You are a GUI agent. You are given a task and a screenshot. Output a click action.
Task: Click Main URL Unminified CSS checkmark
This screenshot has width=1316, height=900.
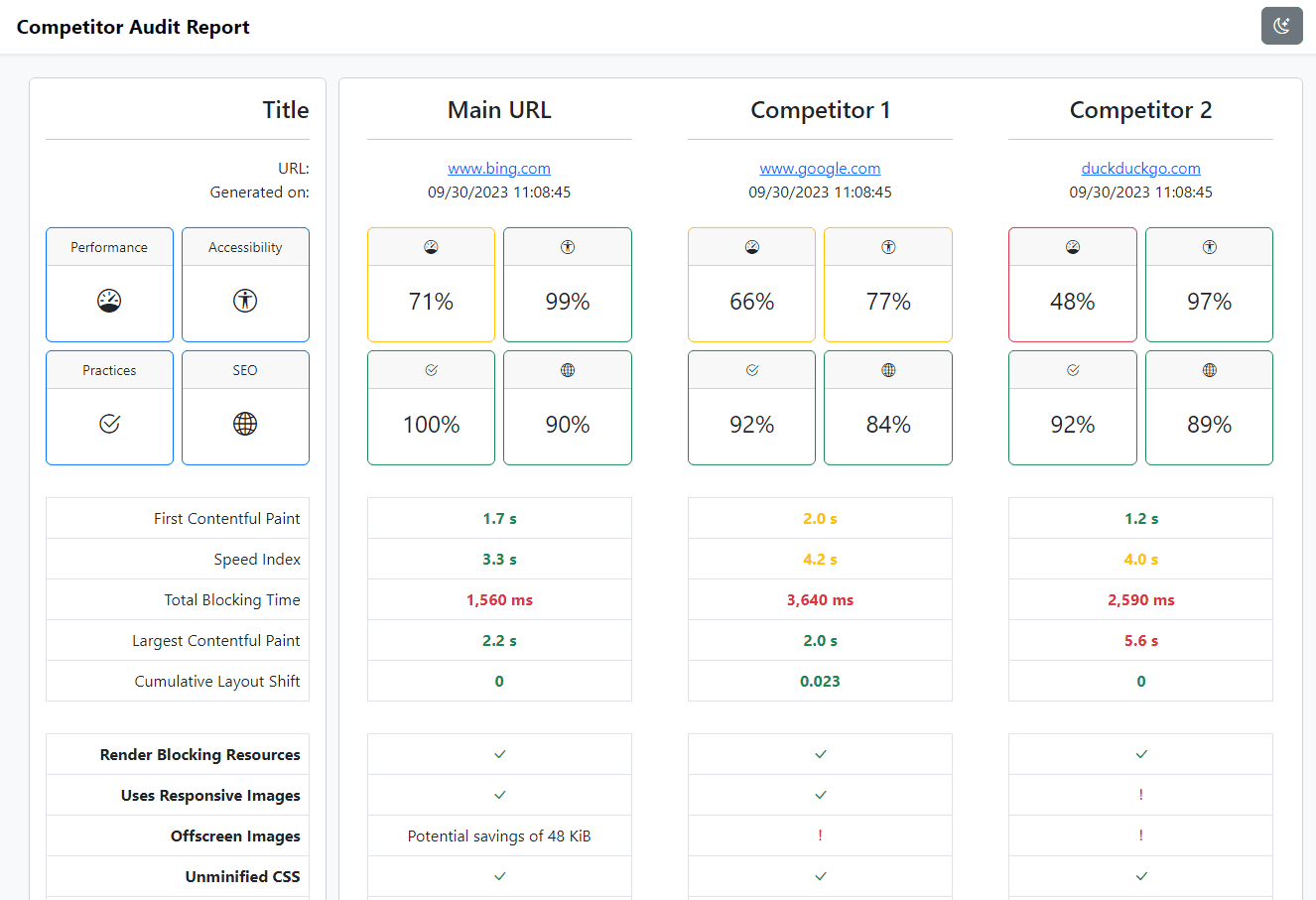point(499,876)
